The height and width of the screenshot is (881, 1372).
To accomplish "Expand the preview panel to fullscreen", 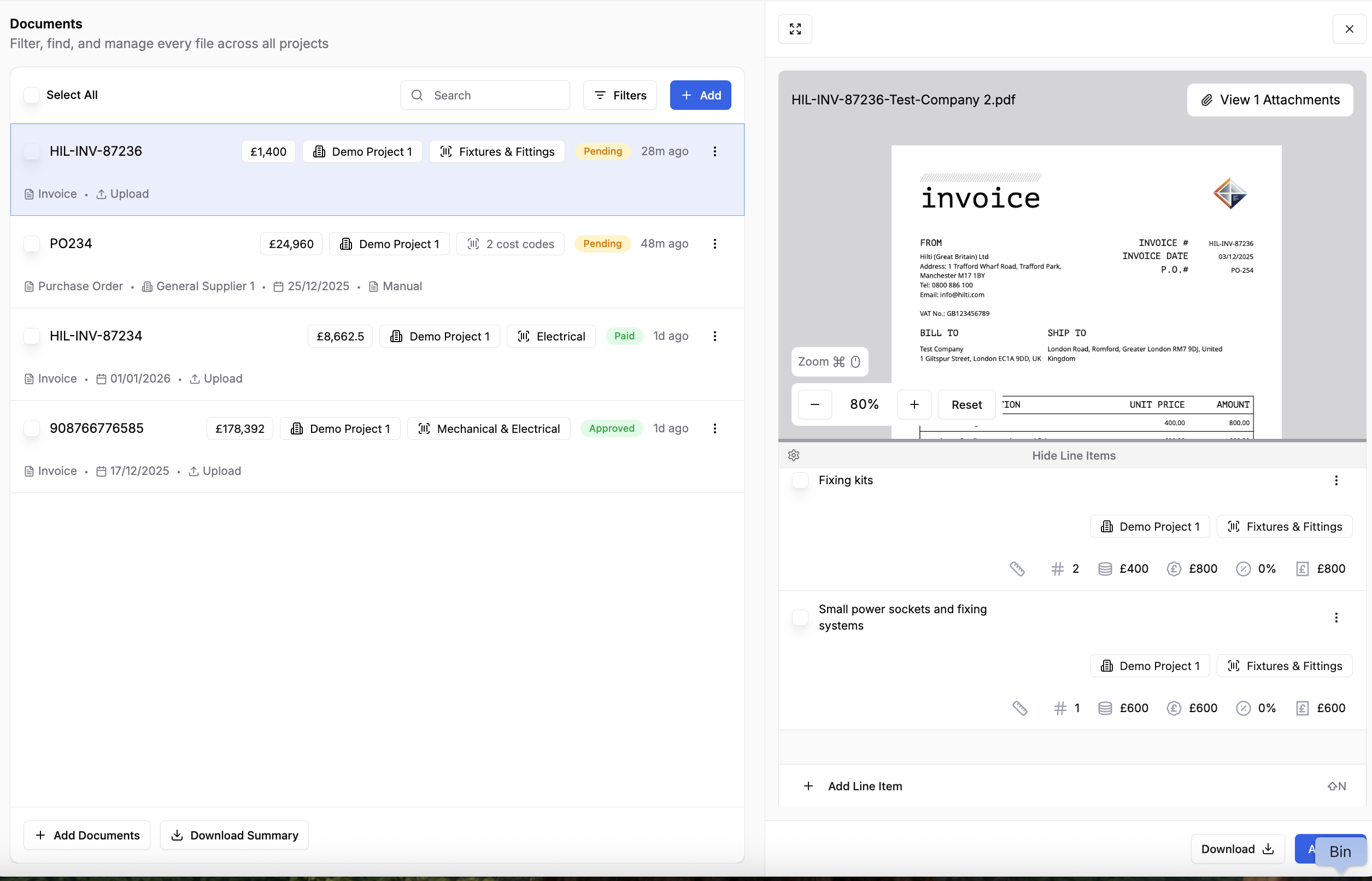I will point(795,28).
